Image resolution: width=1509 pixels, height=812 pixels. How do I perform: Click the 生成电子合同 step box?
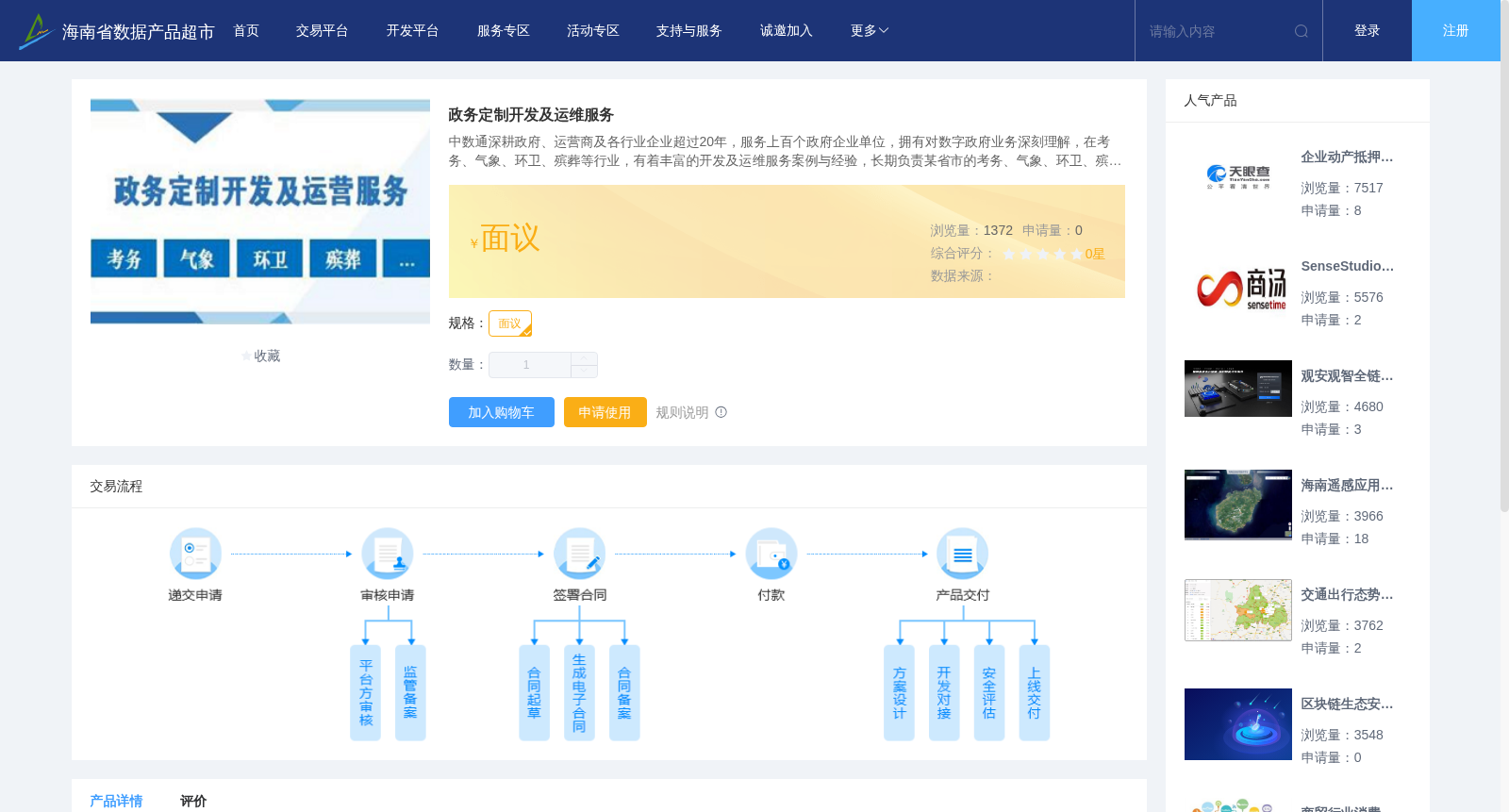[x=579, y=693]
